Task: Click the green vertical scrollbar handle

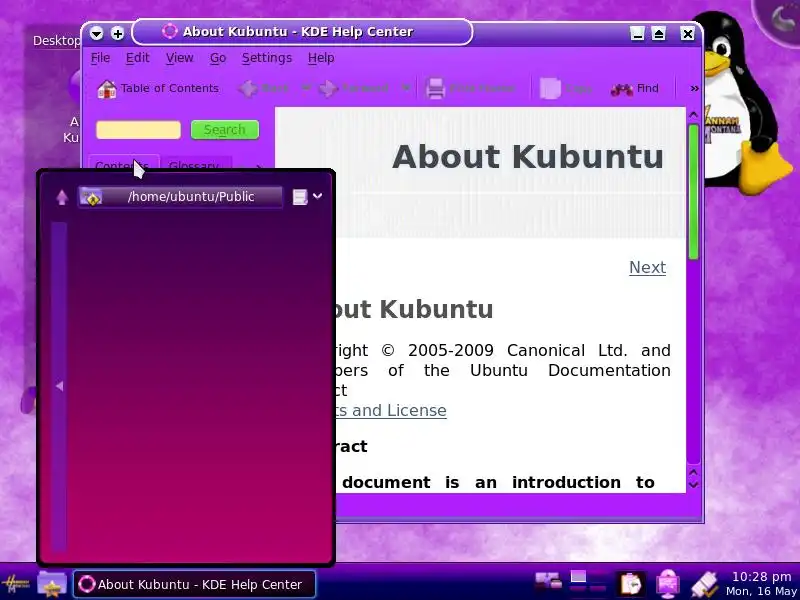Action: (x=693, y=191)
